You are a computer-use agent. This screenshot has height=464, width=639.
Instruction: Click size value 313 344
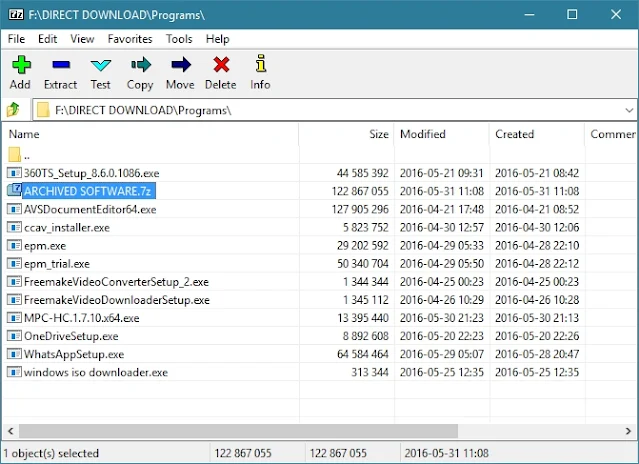pyautogui.click(x=370, y=372)
